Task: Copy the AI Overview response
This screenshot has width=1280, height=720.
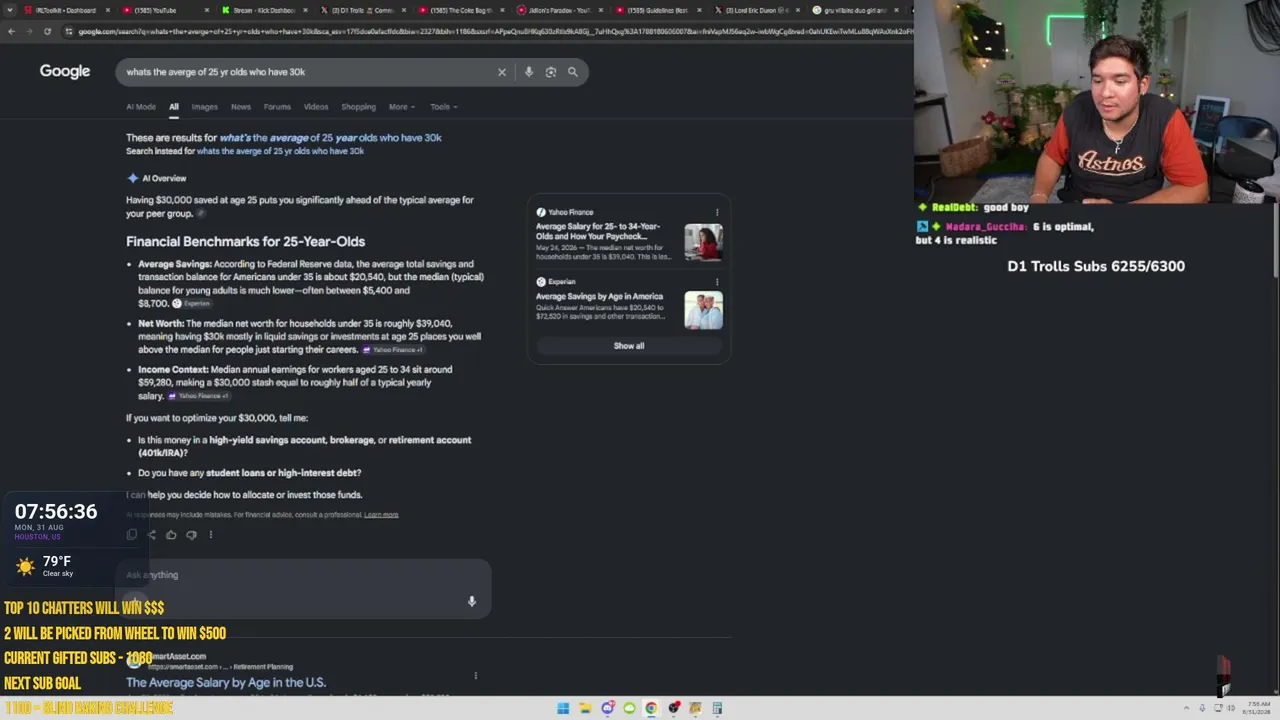Action: pyautogui.click(x=132, y=535)
